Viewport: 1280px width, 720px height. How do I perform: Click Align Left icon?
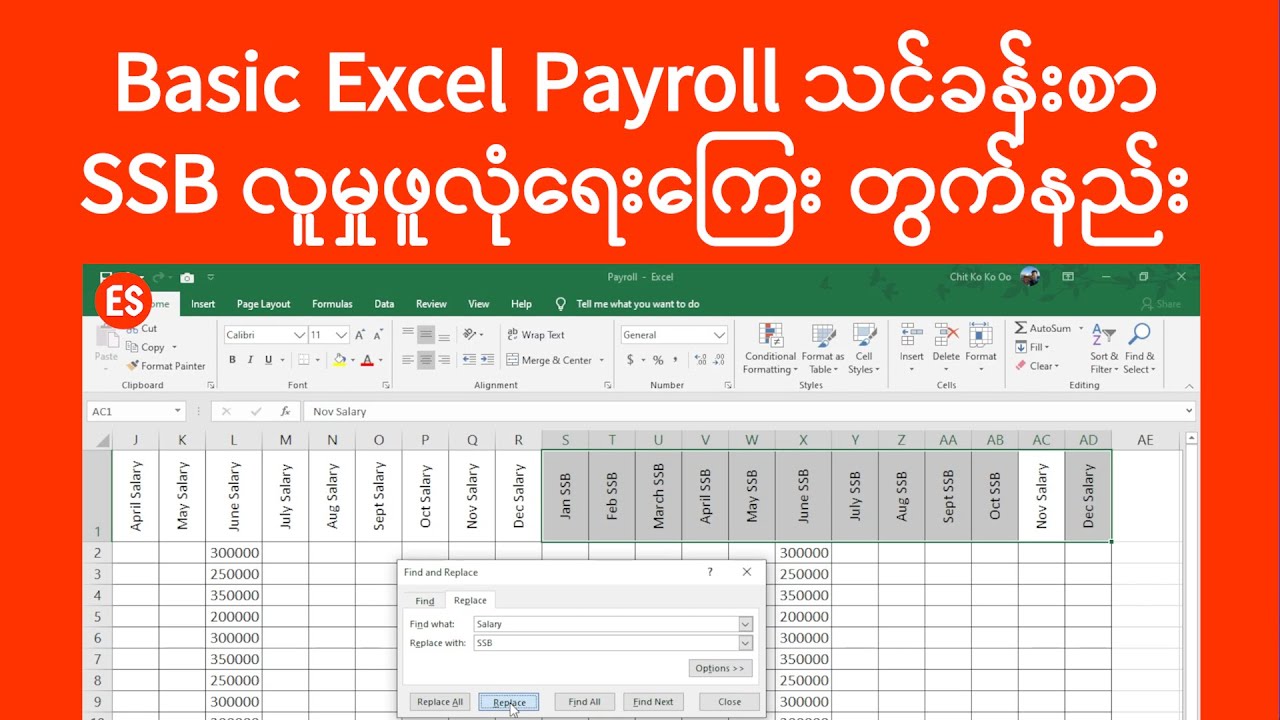408,360
